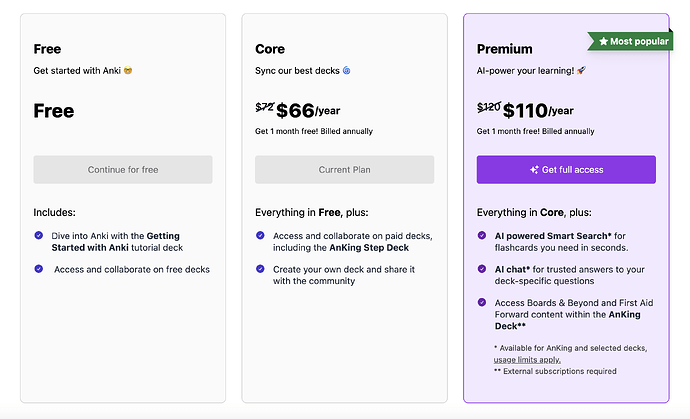Screen dimensions: 690x419
Task: Click checkmark beside AI powered Smart Search
Action: (x=482, y=235)
